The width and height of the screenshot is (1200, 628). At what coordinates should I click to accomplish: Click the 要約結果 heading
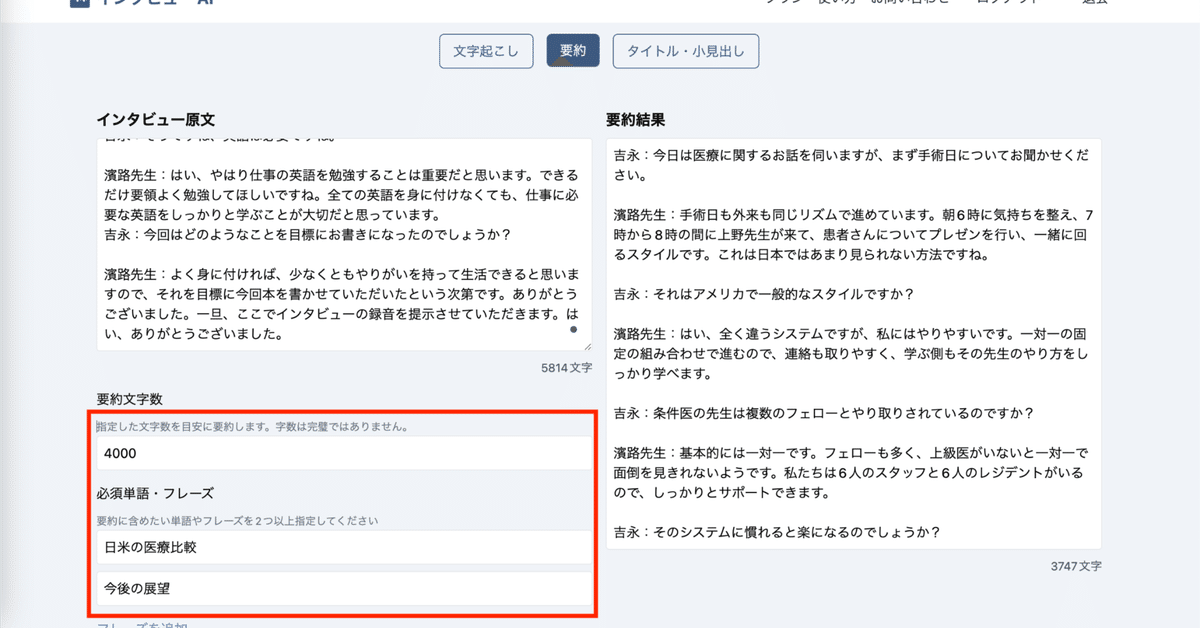(x=636, y=119)
